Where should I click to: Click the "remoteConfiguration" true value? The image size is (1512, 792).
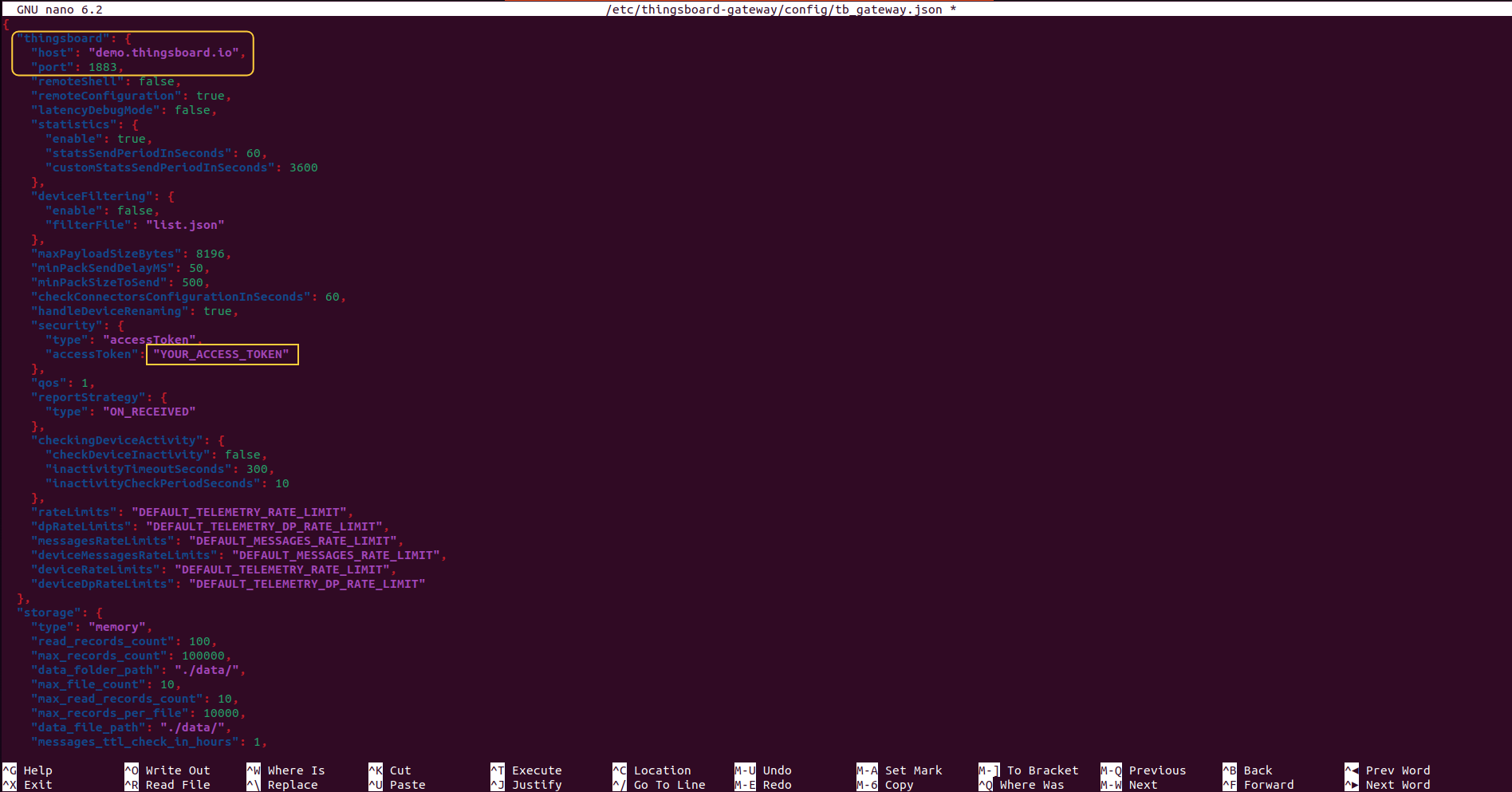(x=211, y=96)
